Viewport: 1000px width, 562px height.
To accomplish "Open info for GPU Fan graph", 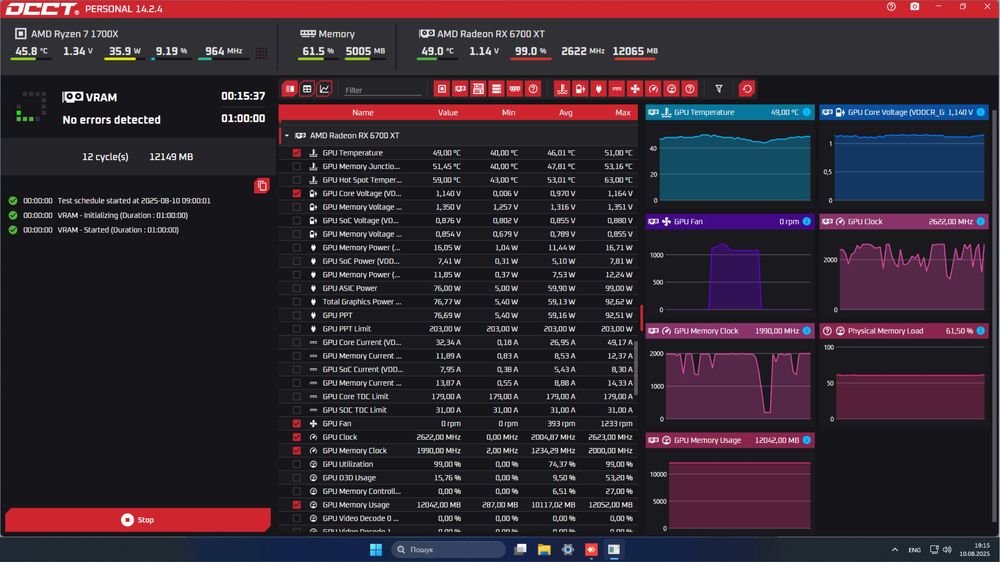I will pos(807,221).
